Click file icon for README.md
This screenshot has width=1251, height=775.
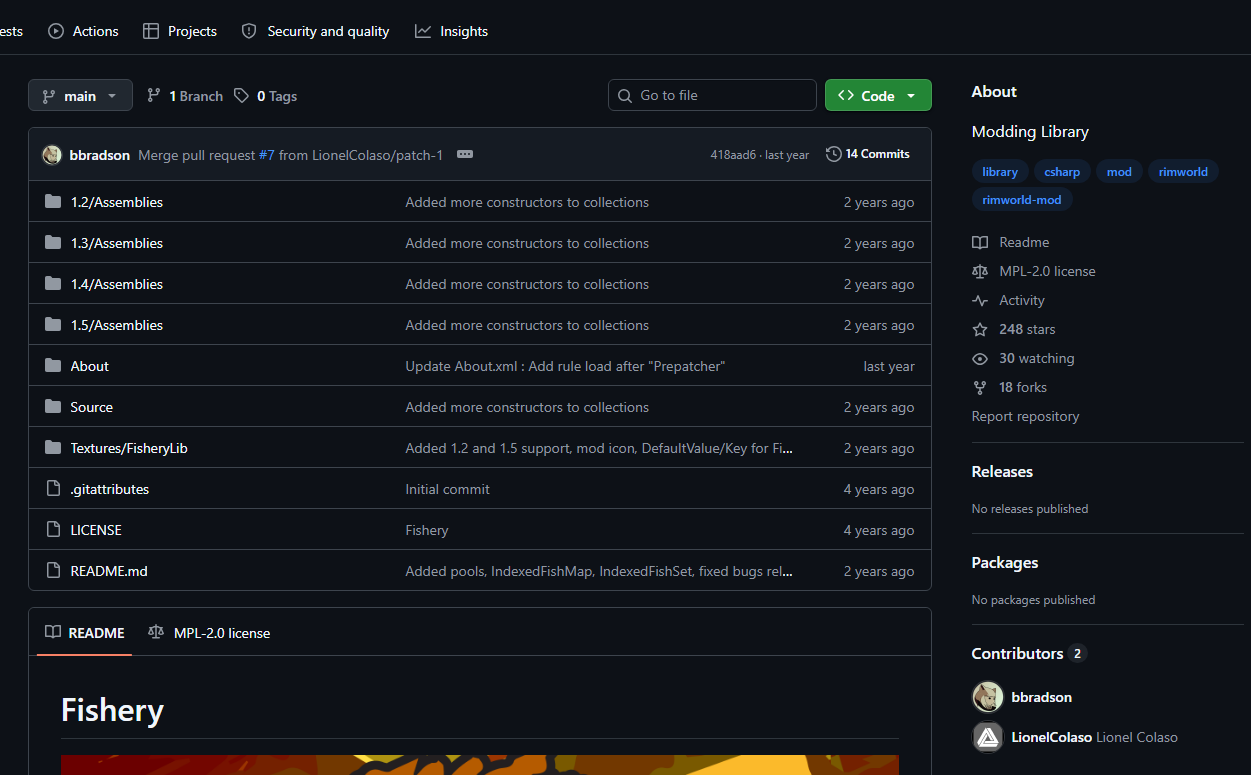pos(53,571)
